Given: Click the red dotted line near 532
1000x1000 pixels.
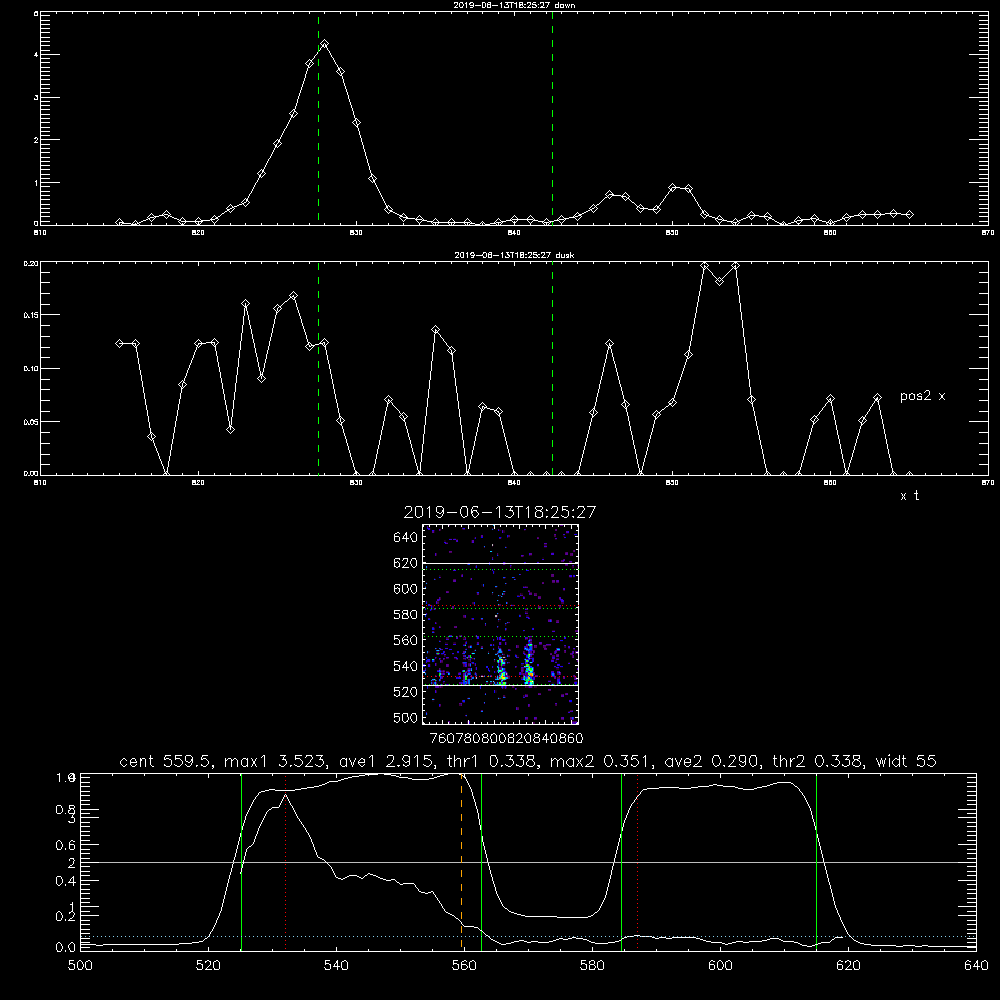Looking at the screenshot, I should [x=286, y=862].
